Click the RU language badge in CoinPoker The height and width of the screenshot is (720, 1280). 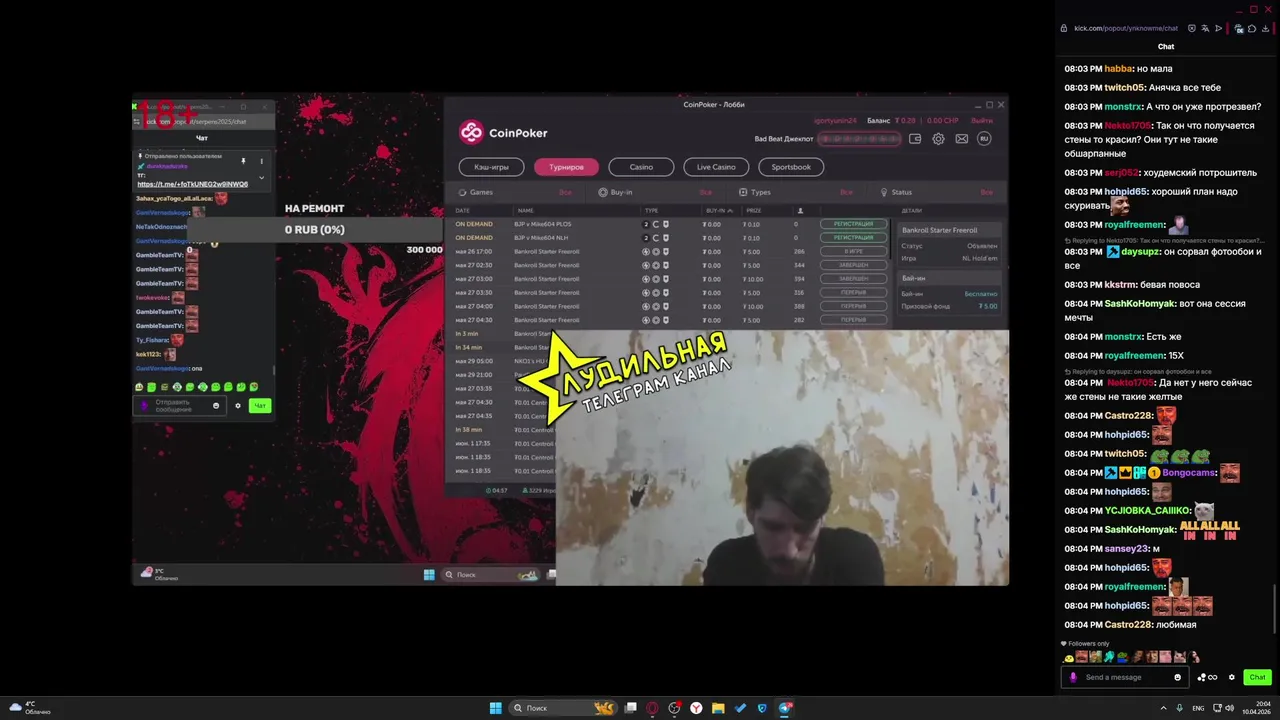click(984, 139)
